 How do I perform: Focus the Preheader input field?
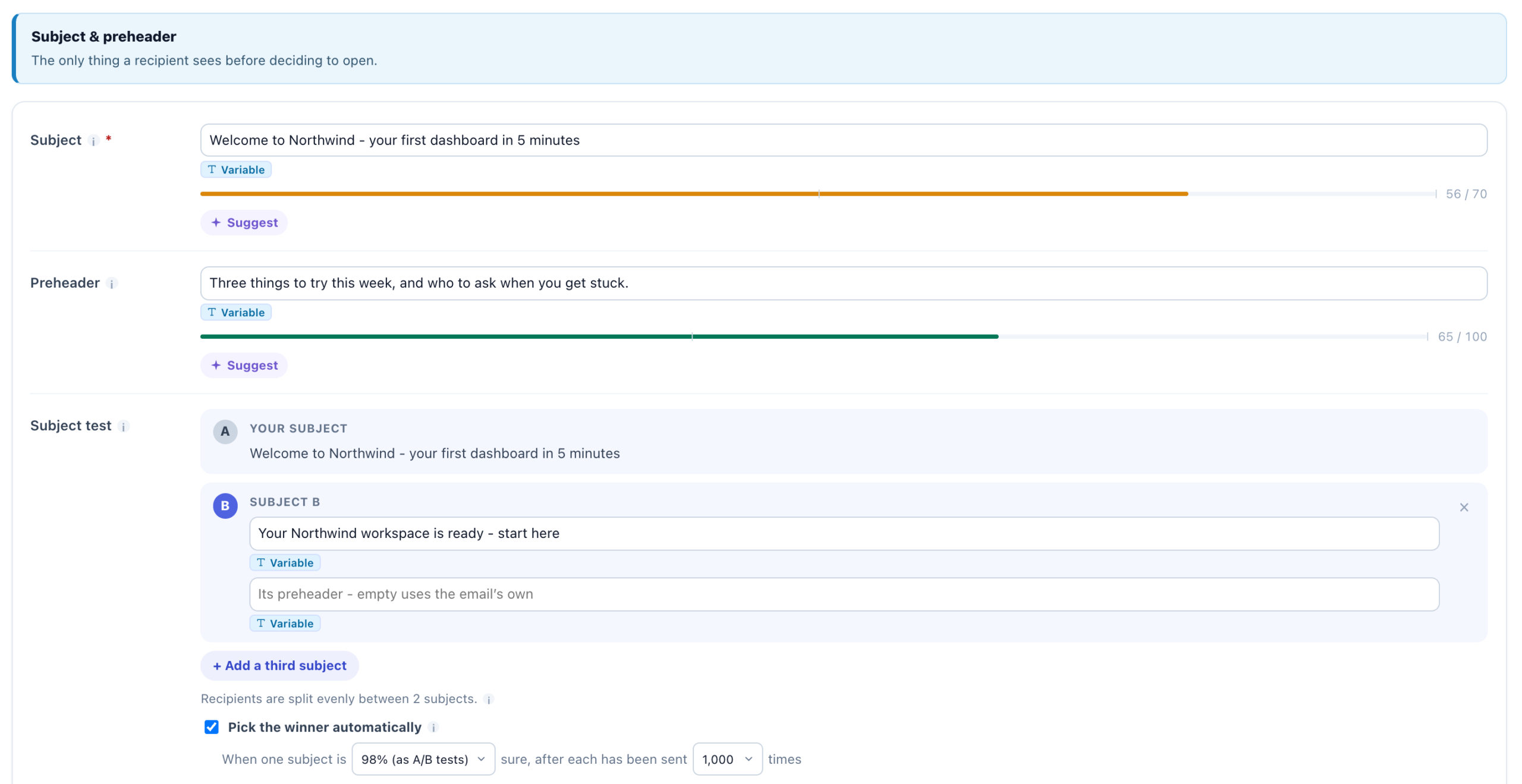844,283
